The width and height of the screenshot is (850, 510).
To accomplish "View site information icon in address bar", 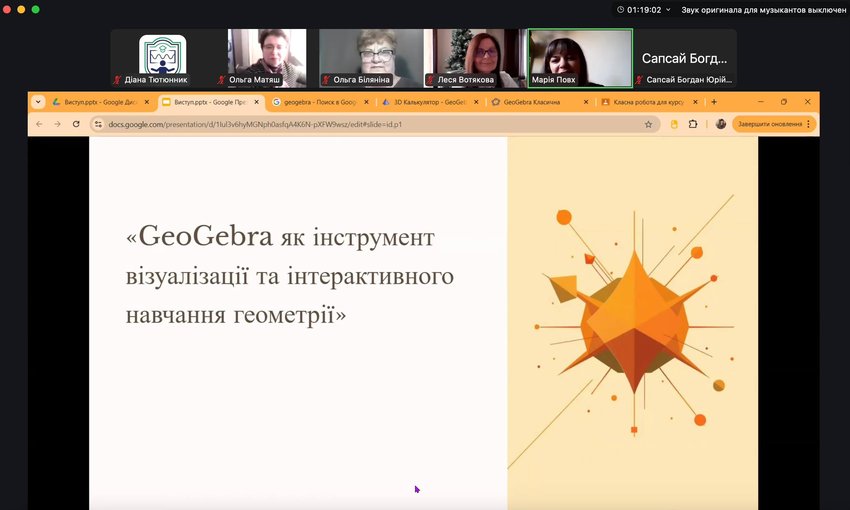I will click(98, 124).
